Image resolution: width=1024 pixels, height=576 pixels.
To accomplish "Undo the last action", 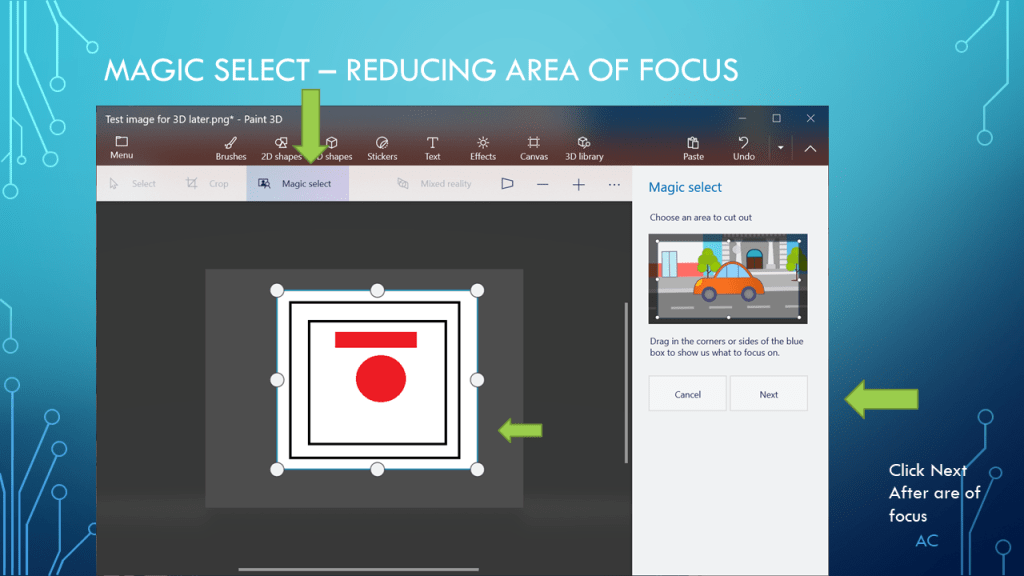I will (743, 148).
